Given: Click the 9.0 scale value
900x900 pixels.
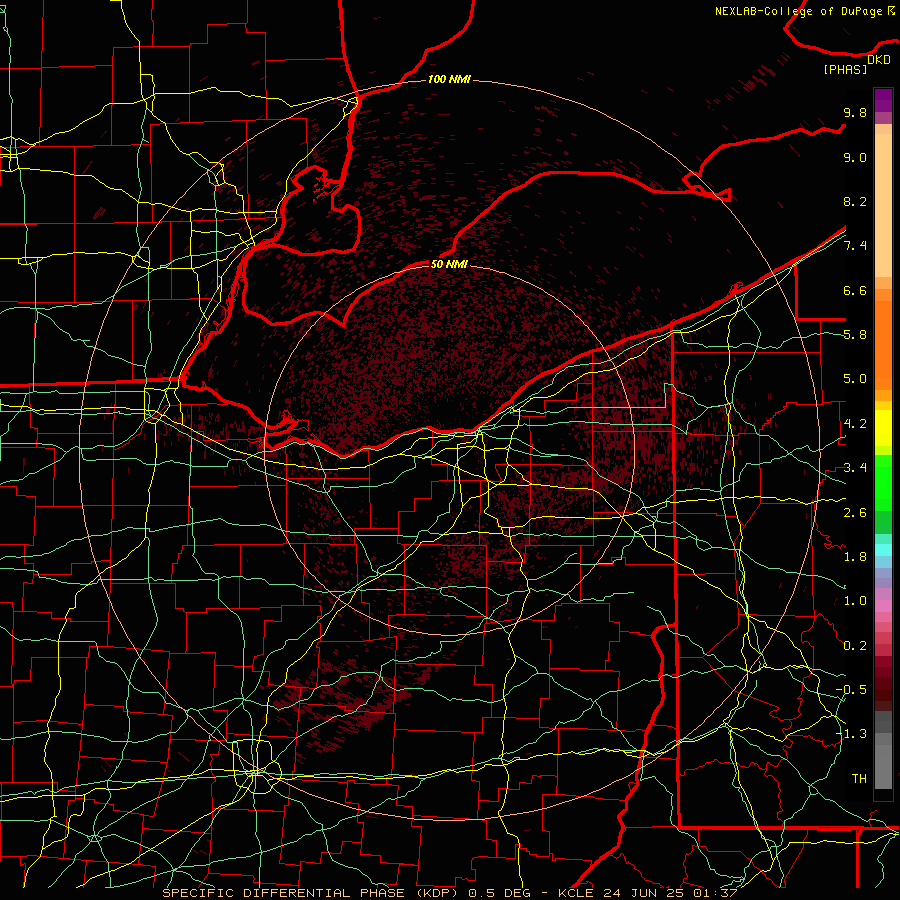Looking at the screenshot, I should coord(855,157).
